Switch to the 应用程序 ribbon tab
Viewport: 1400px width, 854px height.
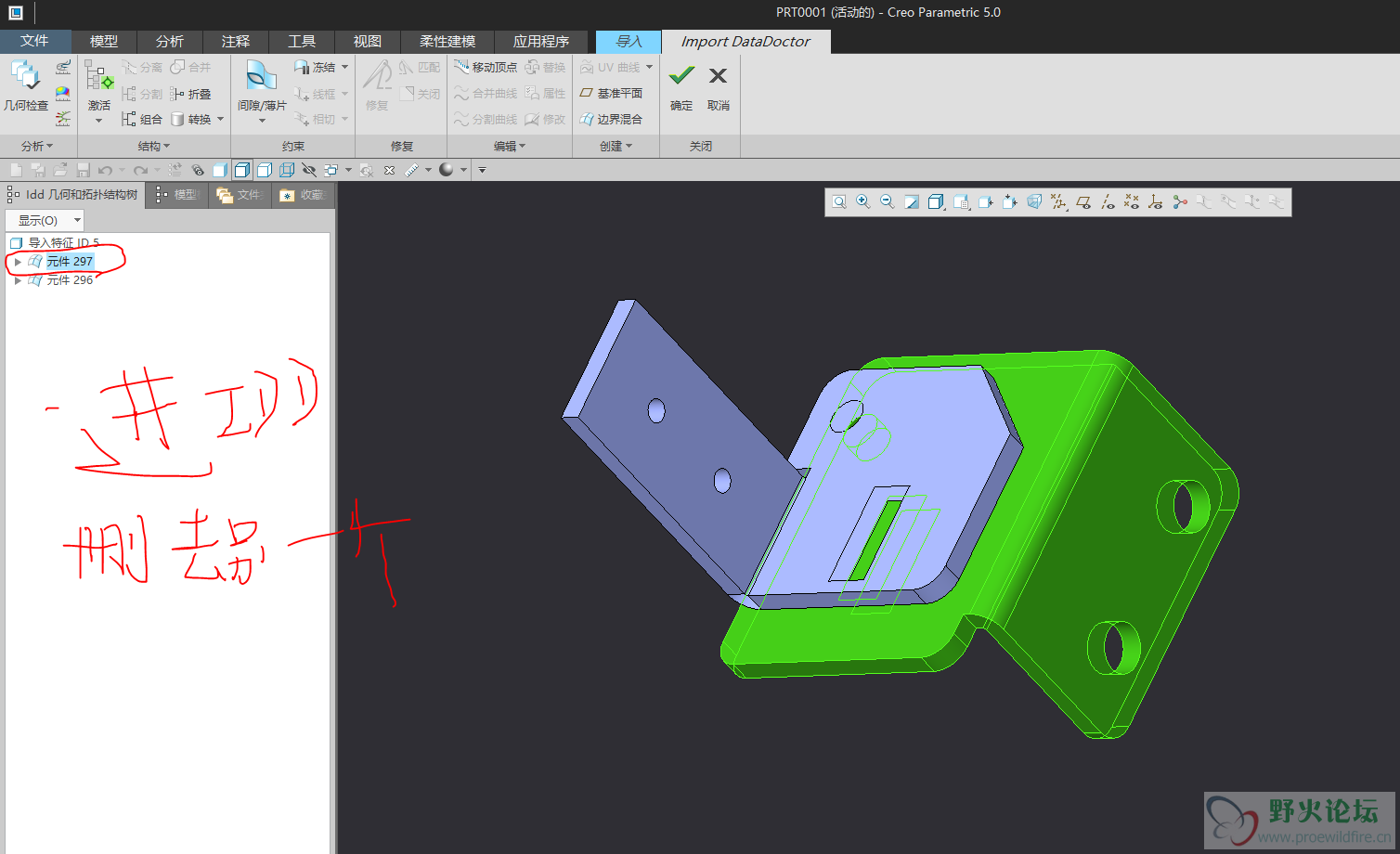541,41
